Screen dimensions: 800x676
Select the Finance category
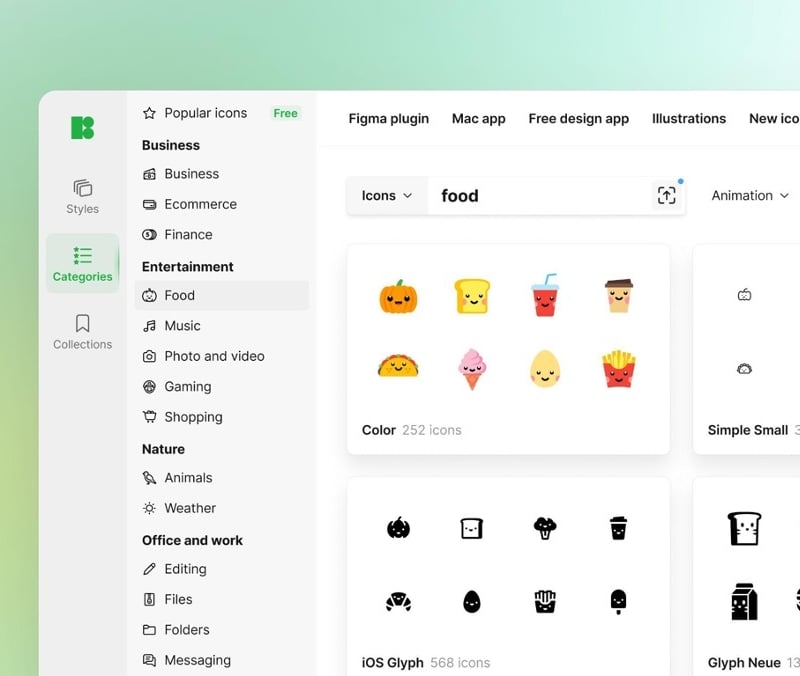[x=178, y=235]
